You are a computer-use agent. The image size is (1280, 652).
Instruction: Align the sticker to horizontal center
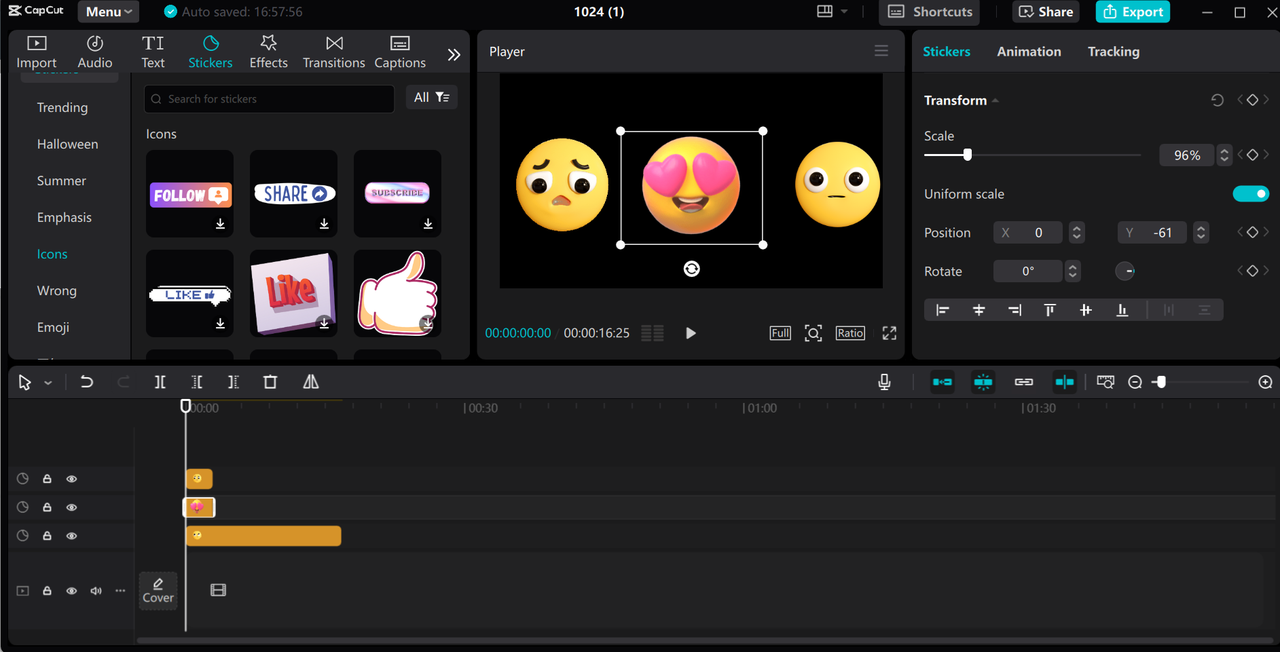pyautogui.click(x=979, y=310)
